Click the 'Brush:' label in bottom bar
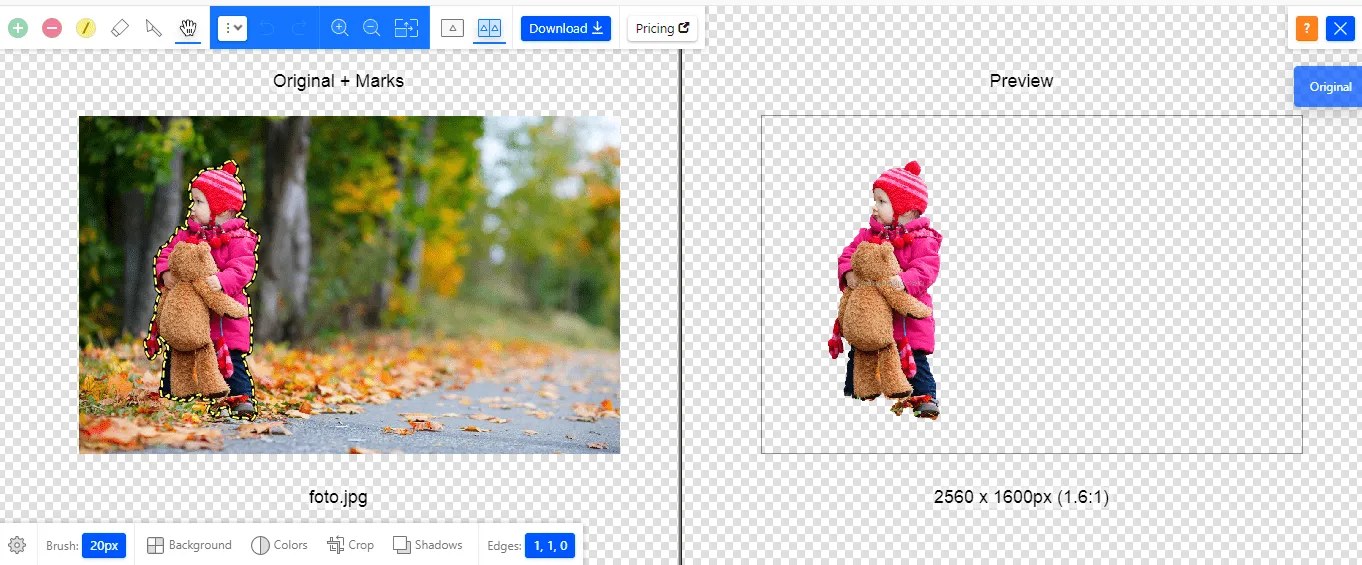Image resolution: width=1362 pixels, height=565 pixels. point(62,546)
